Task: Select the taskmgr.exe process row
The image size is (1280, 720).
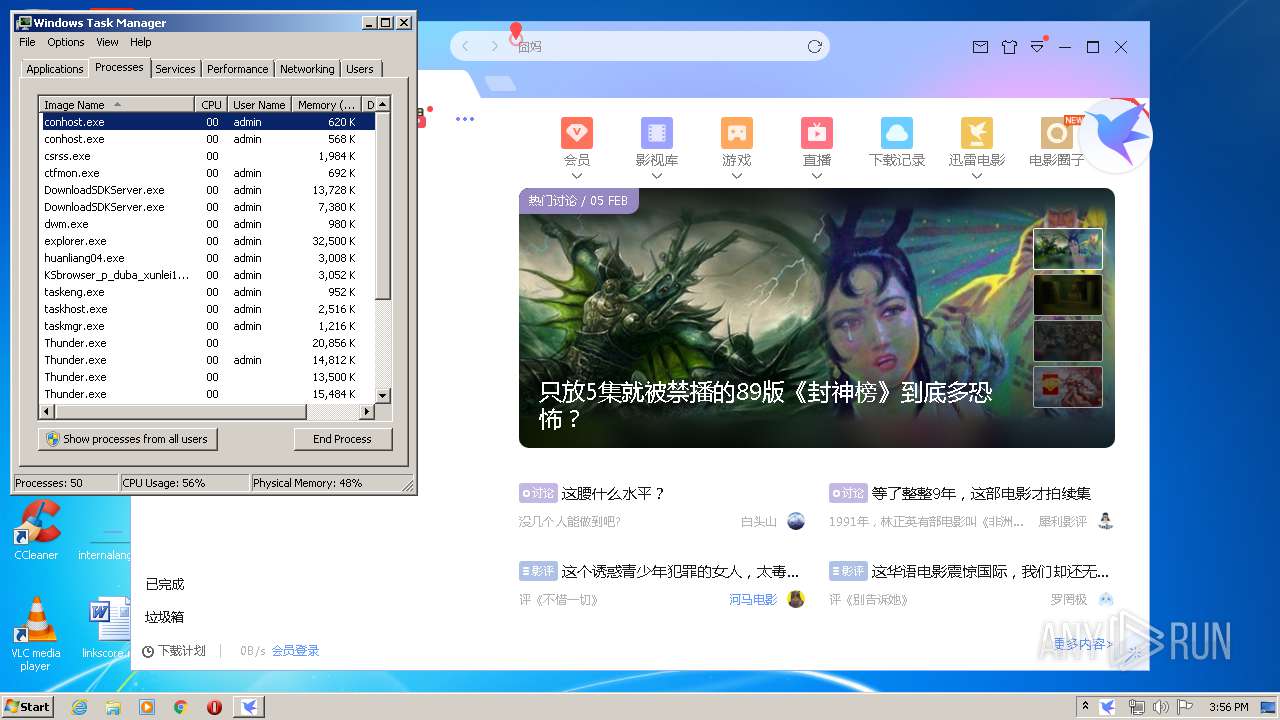Action: pyautogui.click(x=208, y=326)
